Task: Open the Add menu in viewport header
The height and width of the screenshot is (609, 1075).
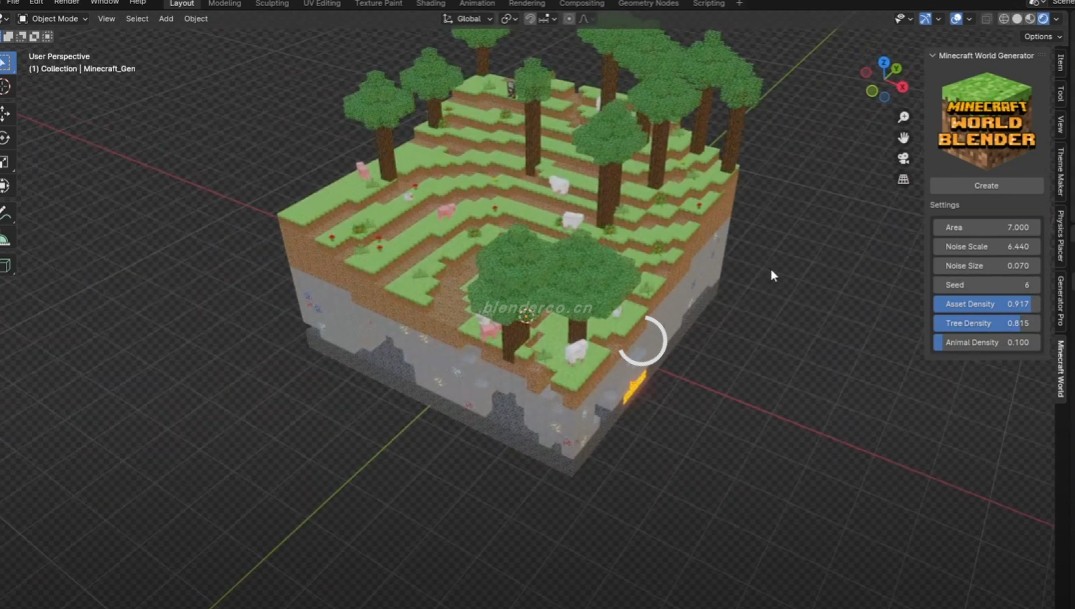Action: click(x=166, y=19)
